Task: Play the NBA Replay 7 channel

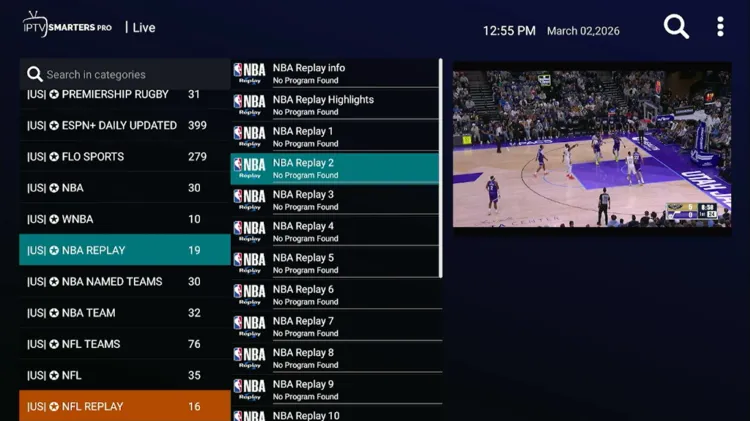Action: (336, 326)
